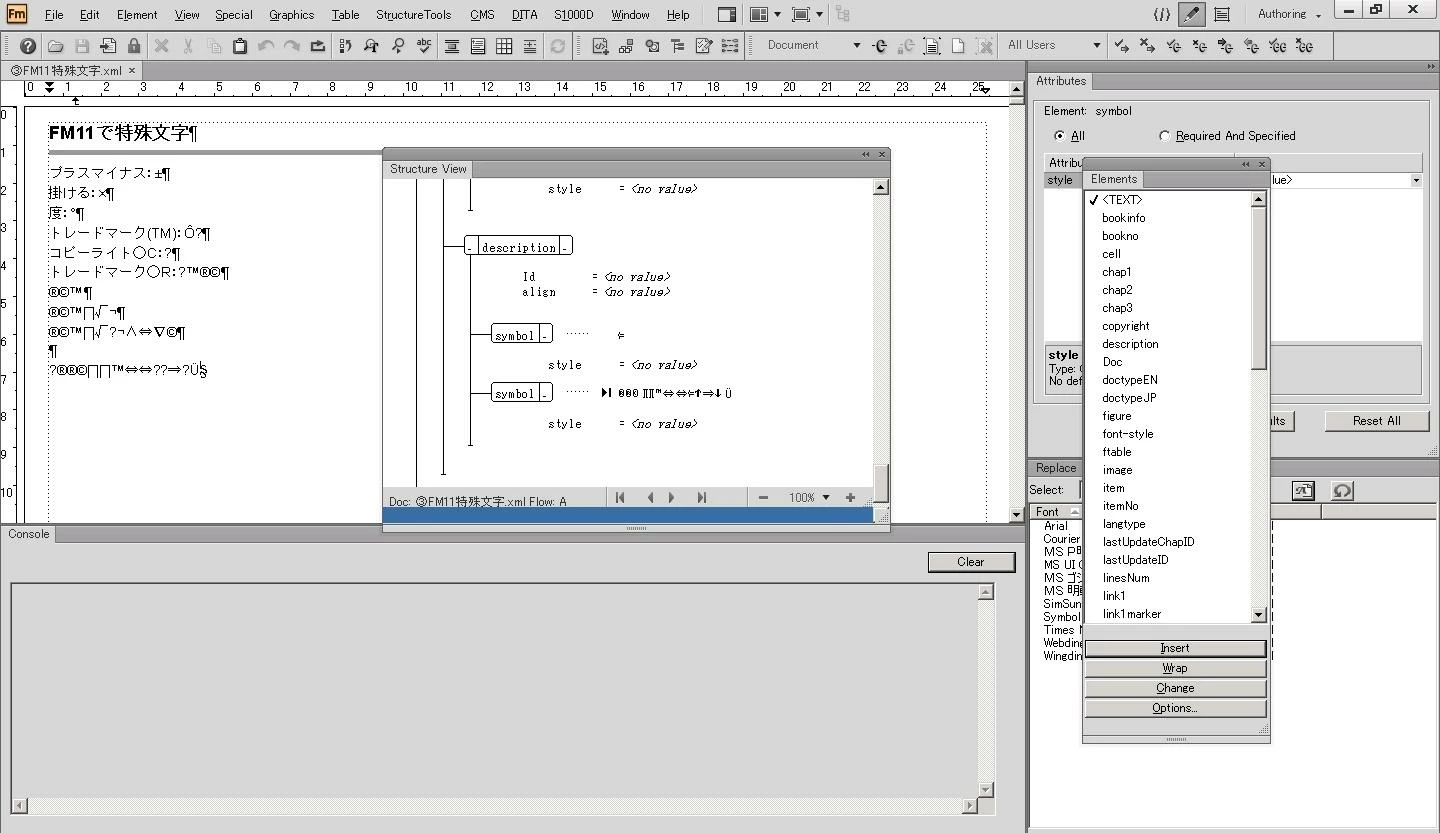Screen dimensions: 1440x833
Task: Select the All attributes radio button
Action: (x=1060, y=136)
